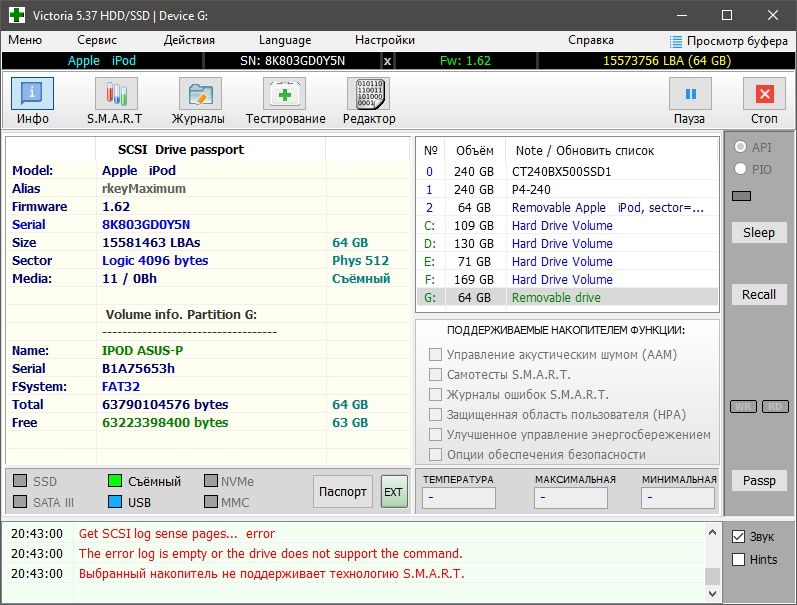Open the Редактор hex editor panel
The width and height of the screenshot is (797, 605).
click(x=369, y=94)
